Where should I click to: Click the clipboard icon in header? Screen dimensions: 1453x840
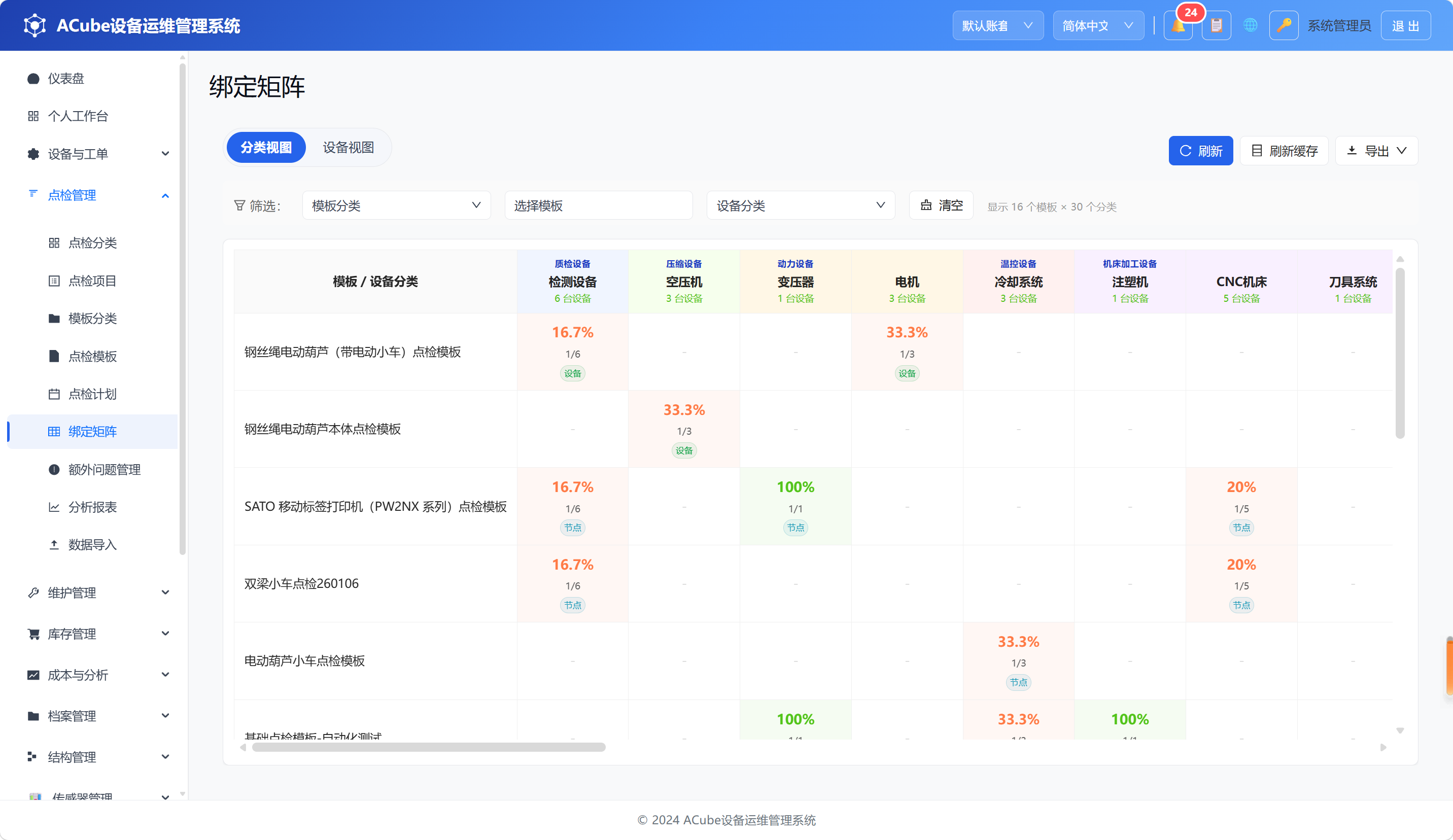(x=1216, y=25)
